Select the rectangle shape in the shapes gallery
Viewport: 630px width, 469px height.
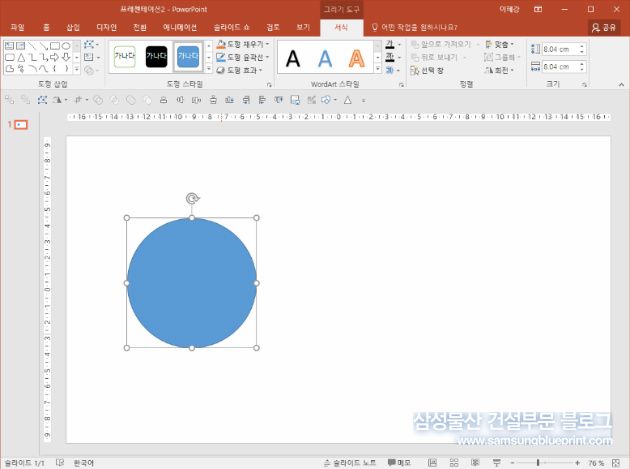tap(55, 46)
